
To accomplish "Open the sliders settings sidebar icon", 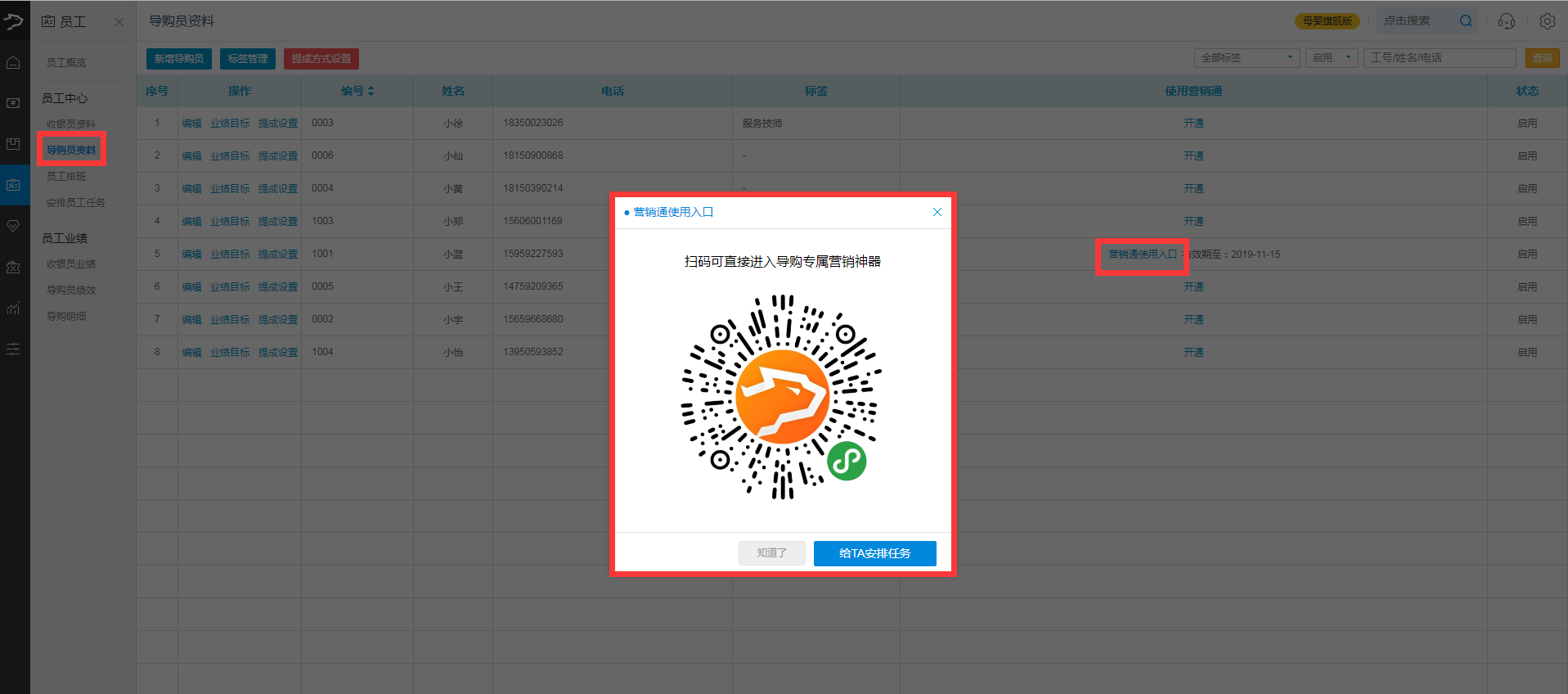I will [14, 349].
